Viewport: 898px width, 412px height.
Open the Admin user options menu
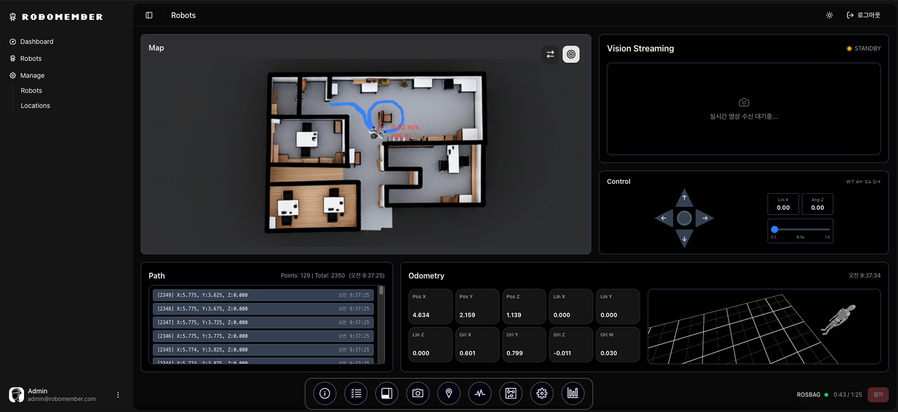[x=118, y=395]
